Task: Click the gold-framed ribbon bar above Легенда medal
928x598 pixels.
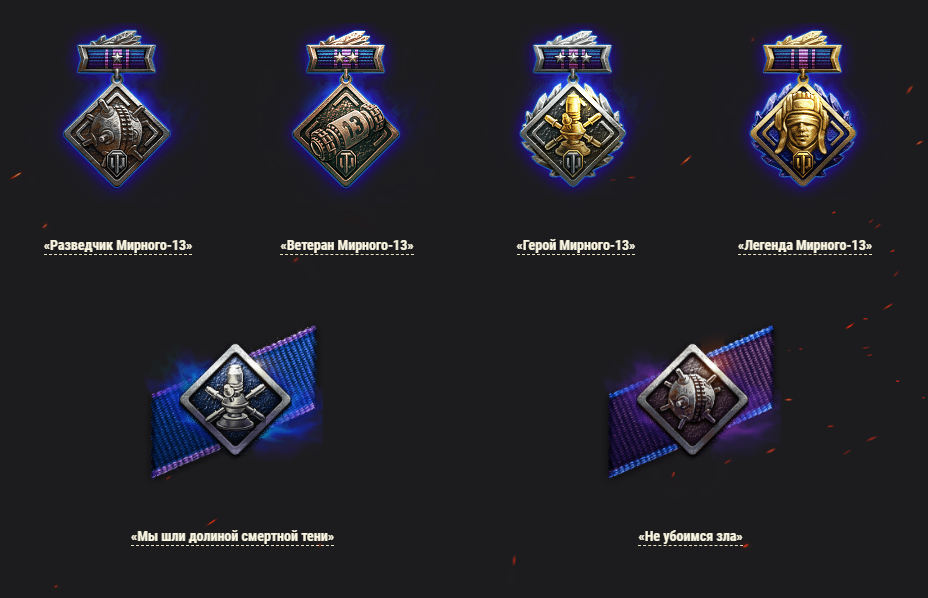Action: [803, 58]
